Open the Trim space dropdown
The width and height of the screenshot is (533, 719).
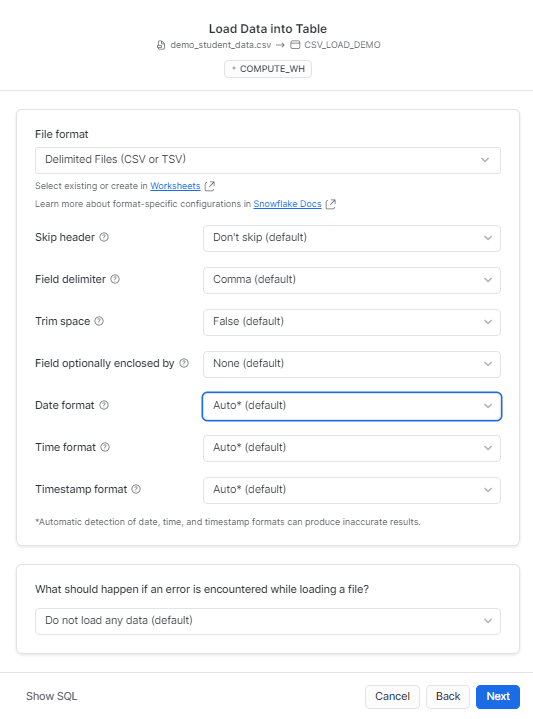352,322
